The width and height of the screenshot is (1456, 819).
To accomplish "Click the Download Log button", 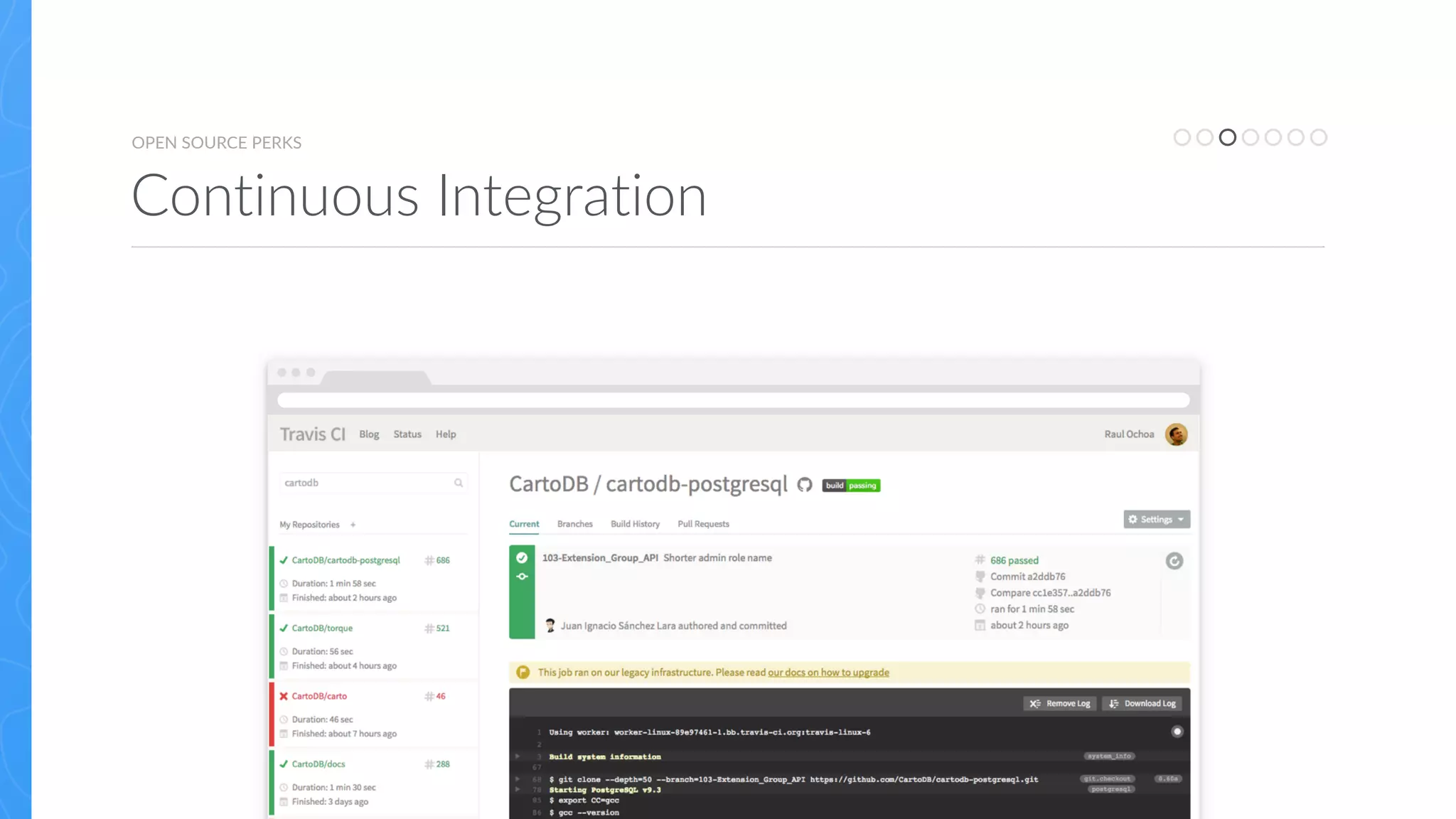I will click(x=1142, y=703).
